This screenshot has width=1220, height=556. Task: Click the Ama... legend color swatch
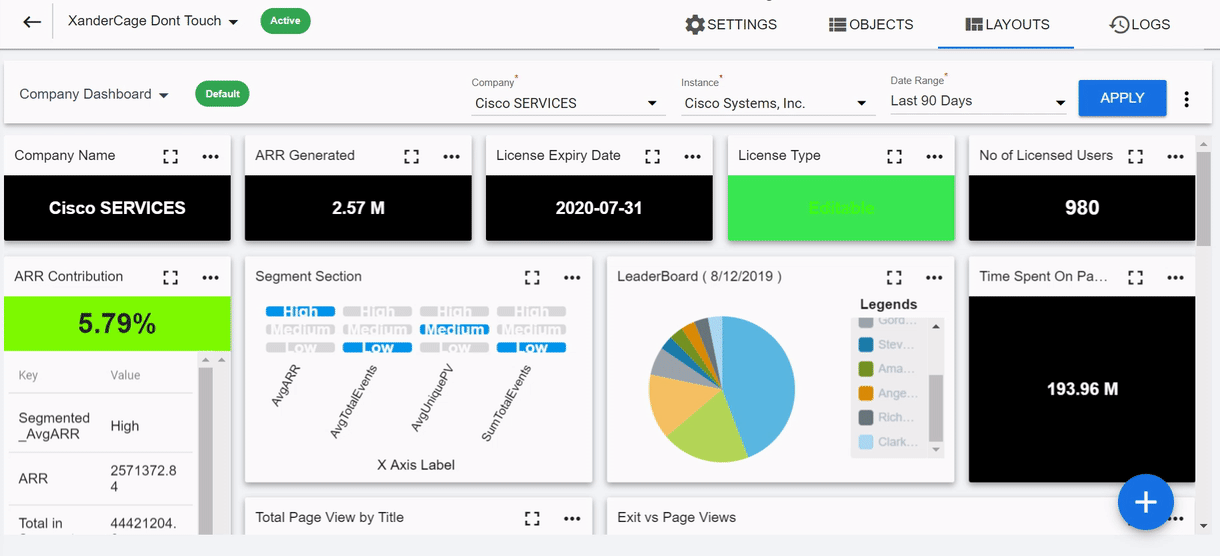[x=866, y=369]
